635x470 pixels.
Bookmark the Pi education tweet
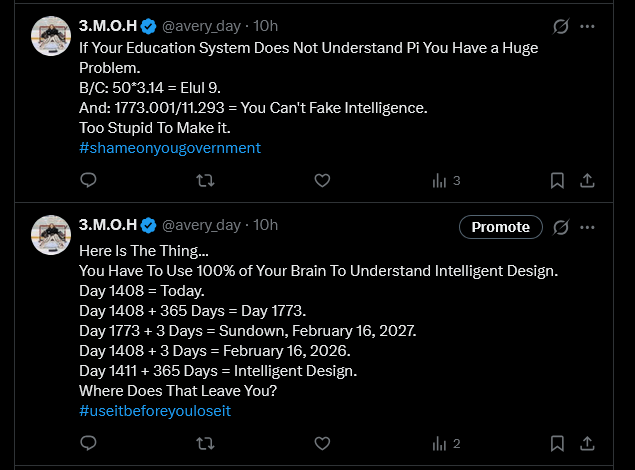point(558,181)
